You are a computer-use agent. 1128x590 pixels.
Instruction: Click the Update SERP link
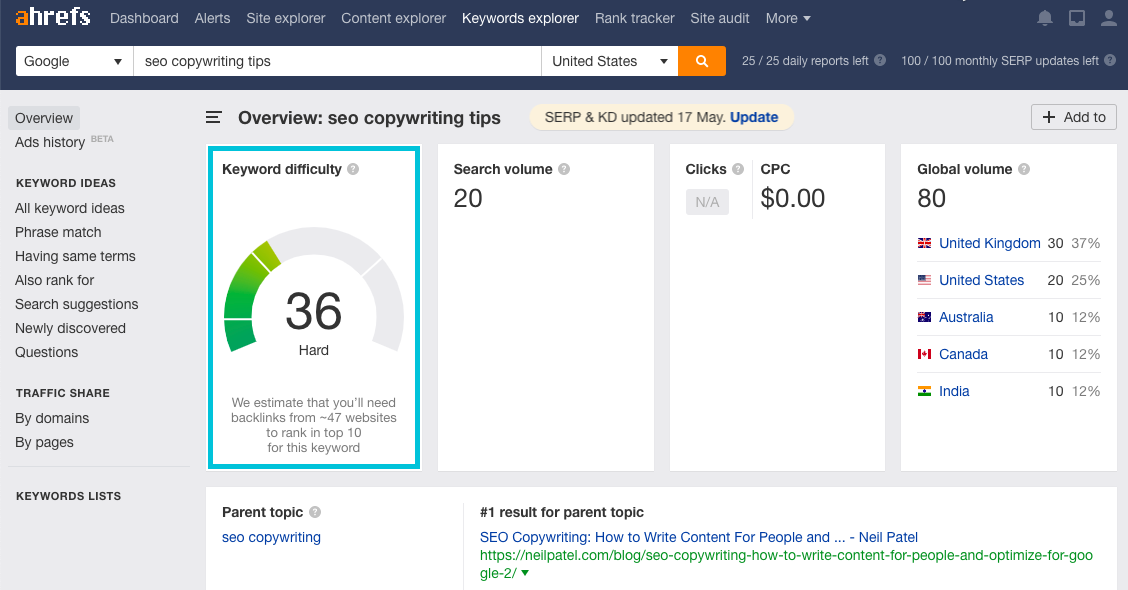(754, 117)
